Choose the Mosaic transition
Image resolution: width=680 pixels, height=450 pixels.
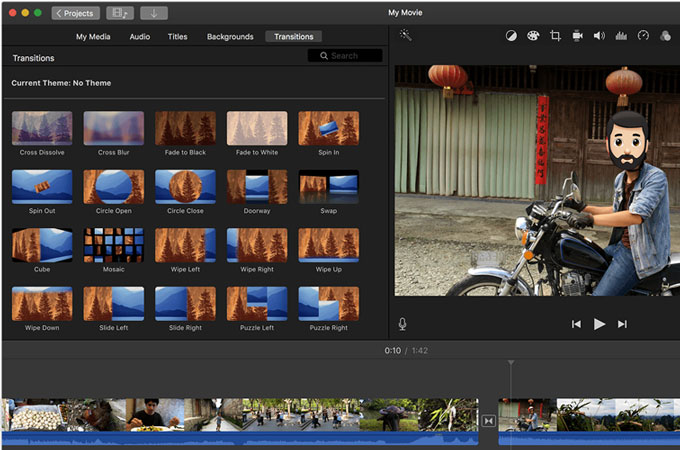point(114,244)
